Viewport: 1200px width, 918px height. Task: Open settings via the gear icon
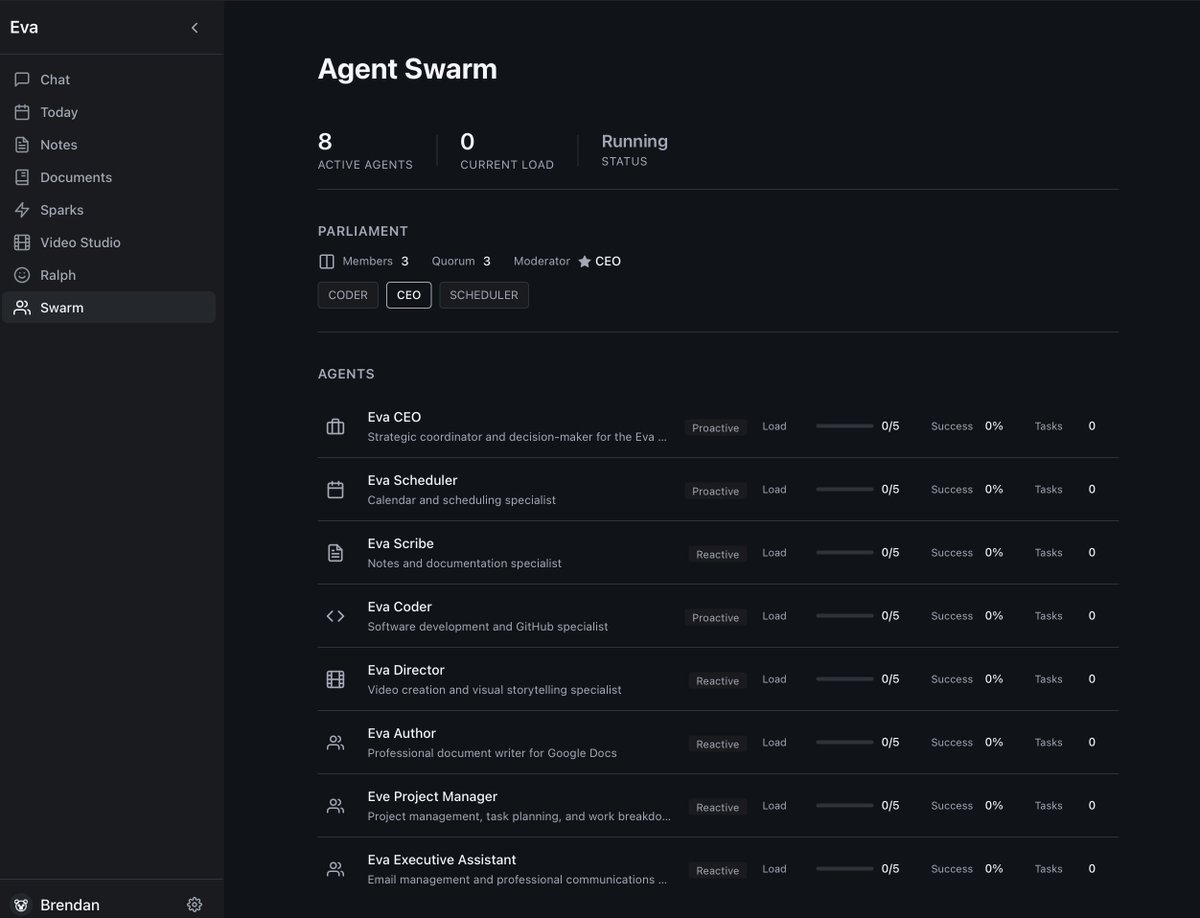[x=195, y=904]
